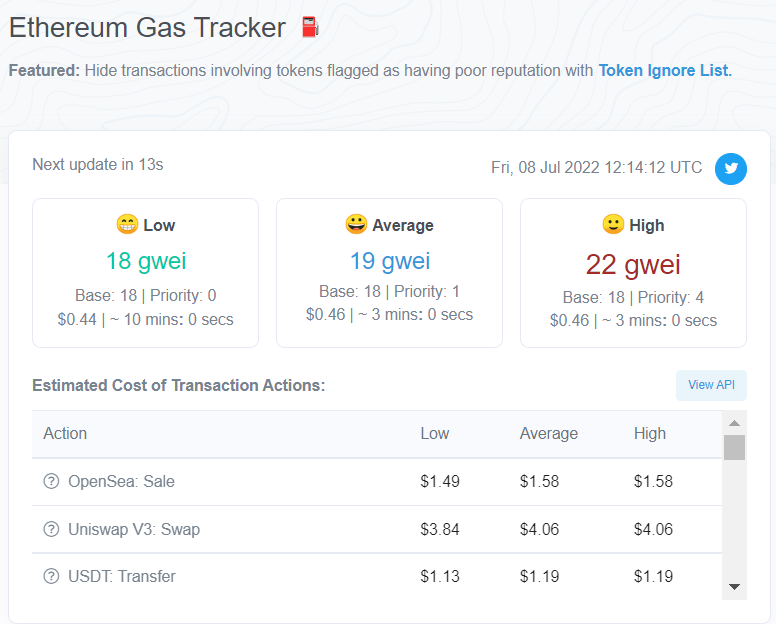Click the Average column header in table
The height and width of the screenshot is (624, 776).
tap(548, 433)
